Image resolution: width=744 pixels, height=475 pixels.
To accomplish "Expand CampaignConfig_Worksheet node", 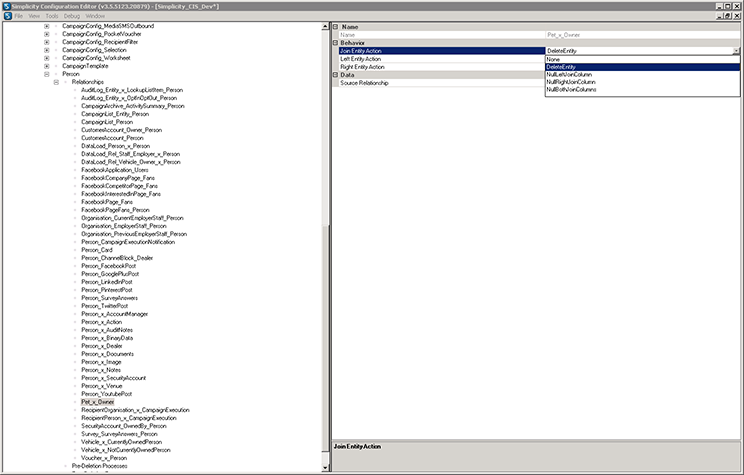I will coord(46,57).
